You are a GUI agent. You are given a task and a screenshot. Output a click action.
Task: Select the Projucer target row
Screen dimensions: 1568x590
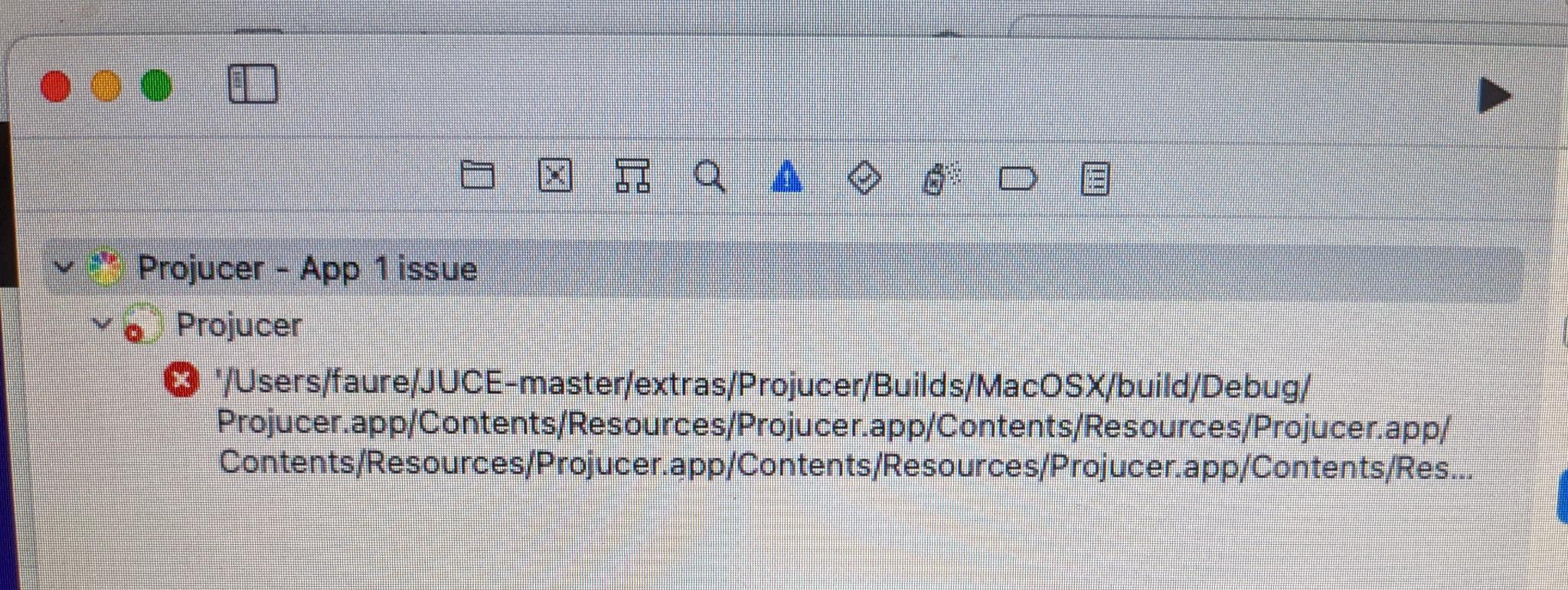(781, 325)
